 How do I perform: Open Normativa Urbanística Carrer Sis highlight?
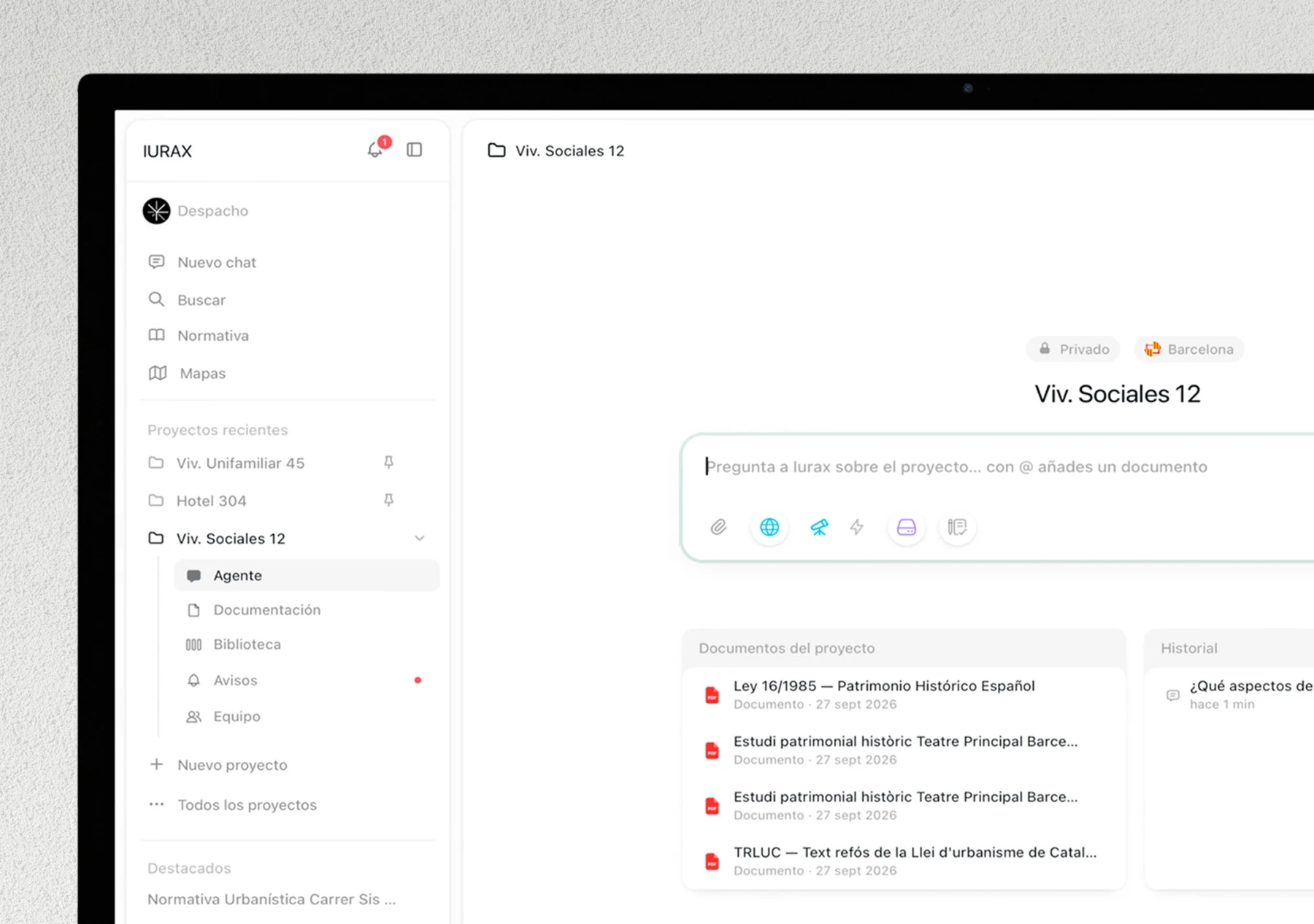[272, 900]
